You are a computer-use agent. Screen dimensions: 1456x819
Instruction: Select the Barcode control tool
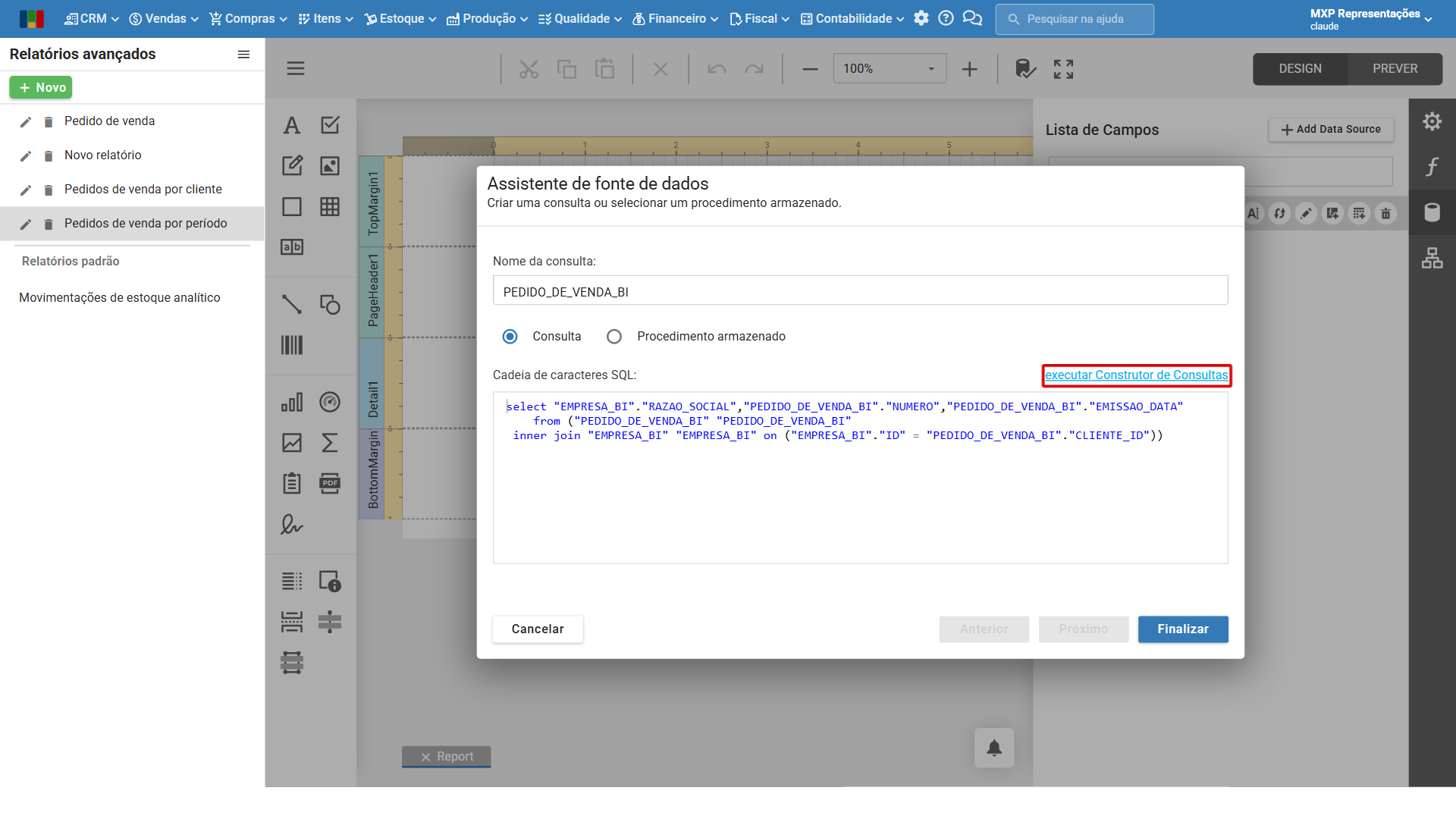pos(292,346)
